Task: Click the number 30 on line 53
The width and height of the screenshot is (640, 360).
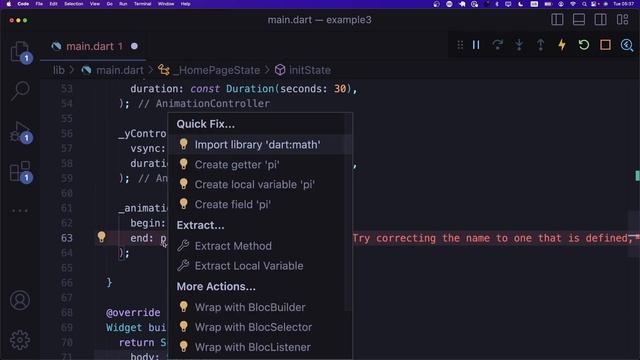Action: click(340, 89)
